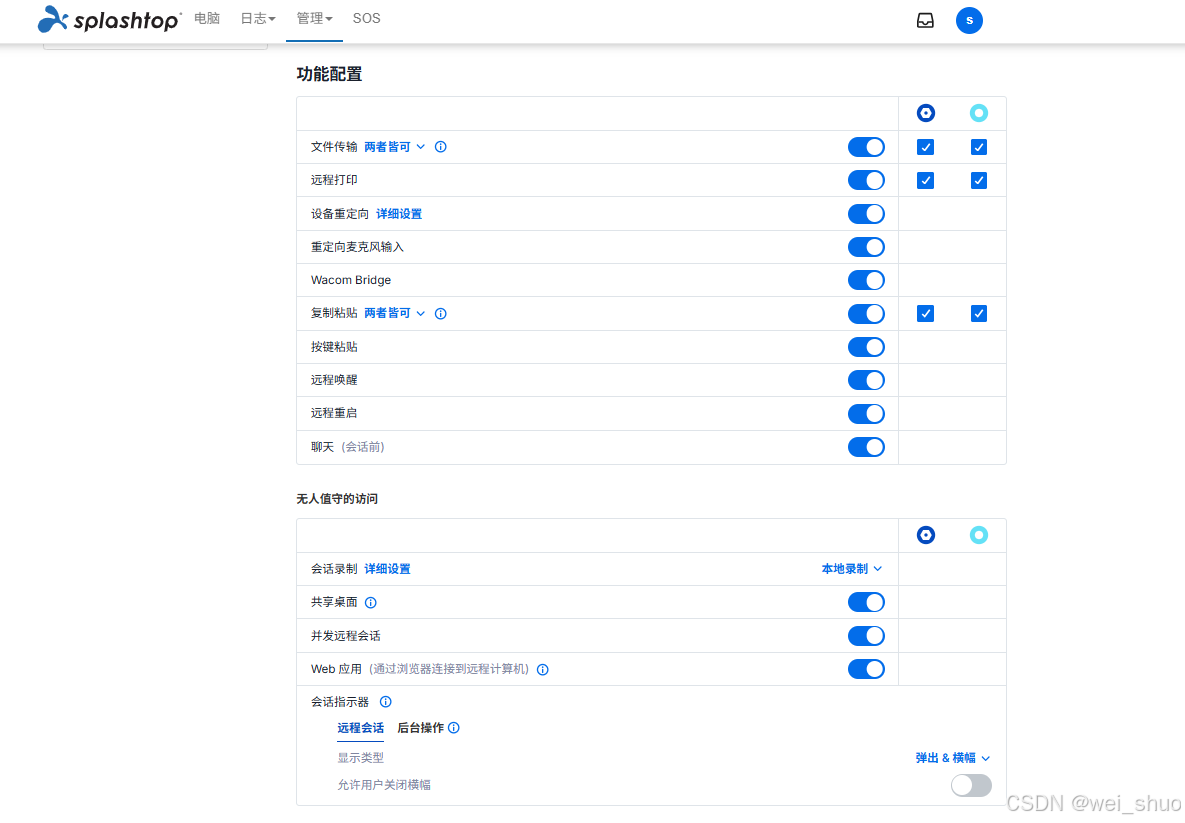Image resolution: width=1185 pixels, height=823 pixels.
Task: Switch to the 后台操作 tab
Action: [x=421, y=728]
